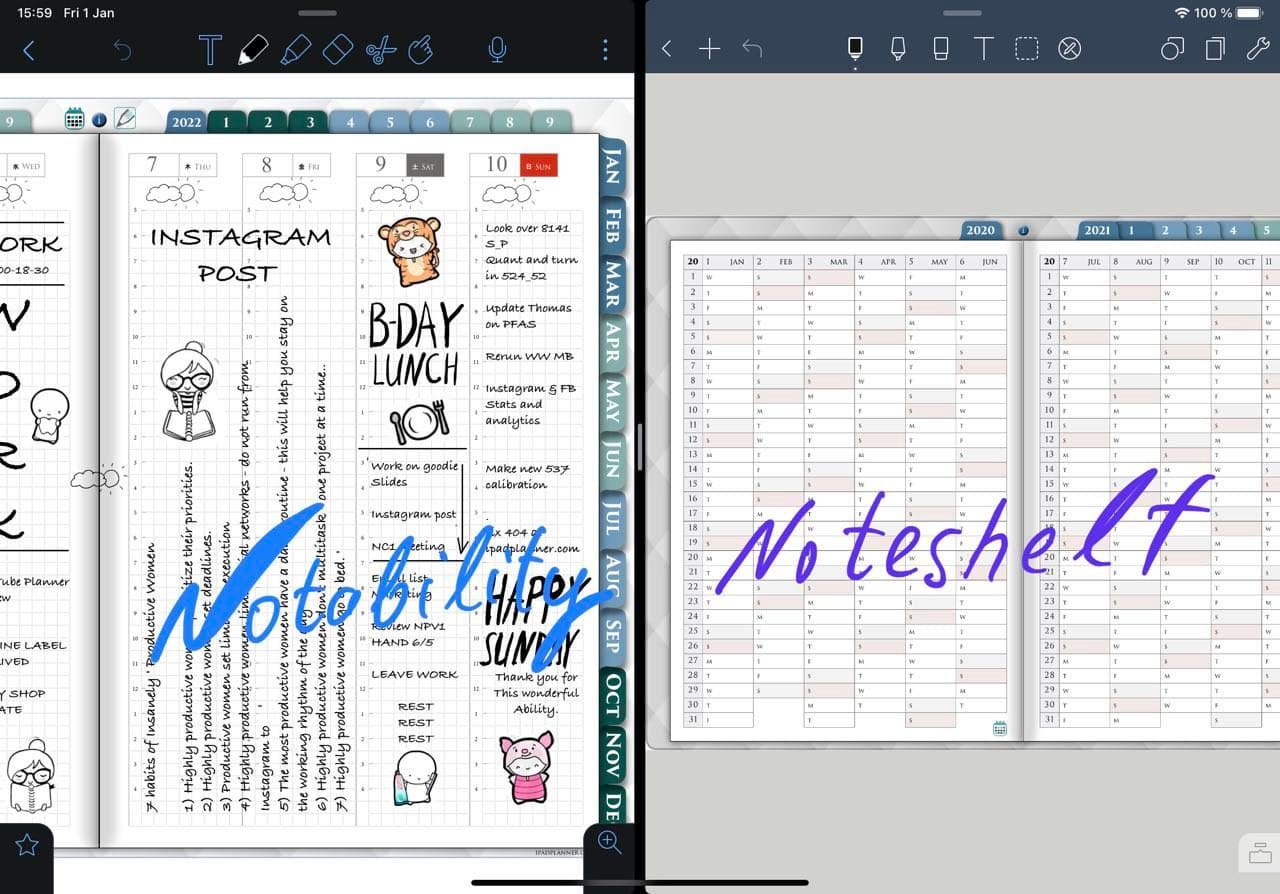Open the Shapes tool in Noteshelf
The image size is (1280, 894).
click(1172, 49)
